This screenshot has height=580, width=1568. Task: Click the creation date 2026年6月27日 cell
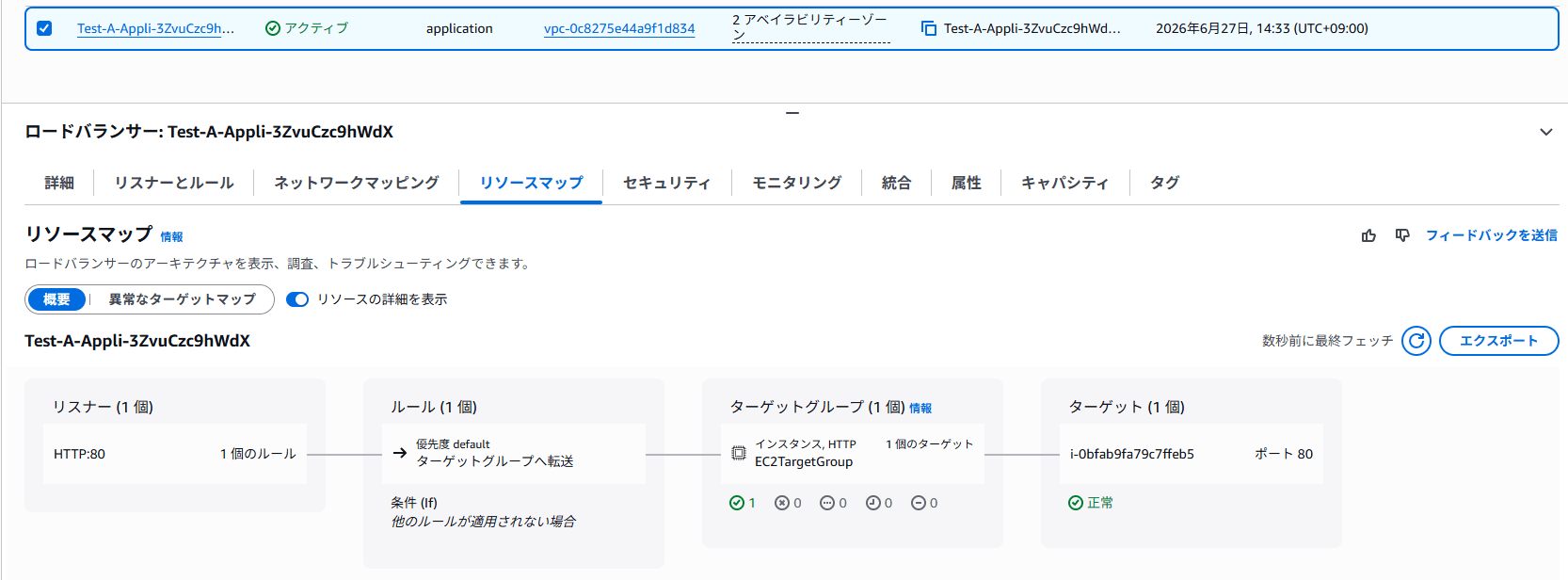click(1262, 28)
